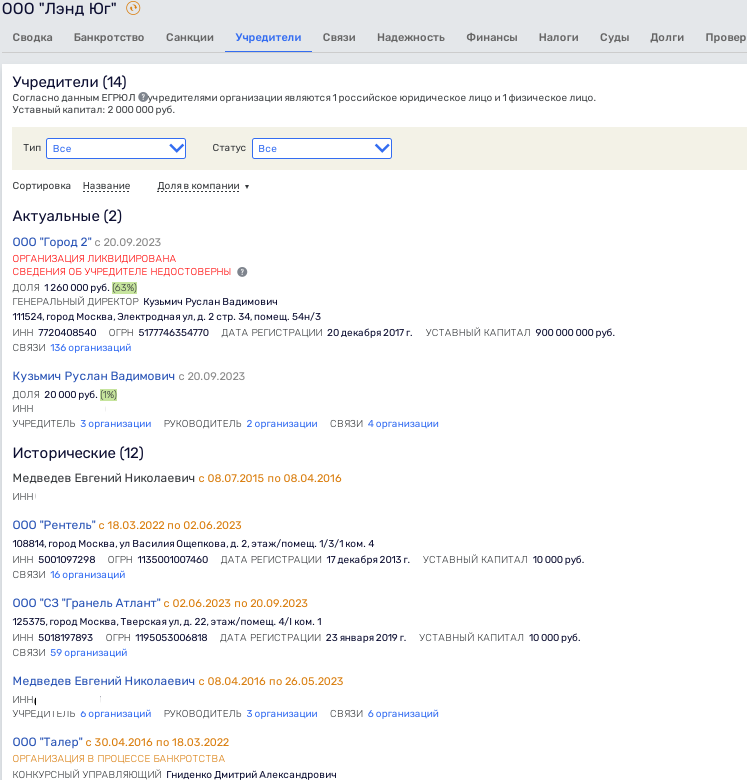Click the ОГРН value 5177746354770
Image resolution: width=747 pixels, height=780 pixels.
[174, 333]
